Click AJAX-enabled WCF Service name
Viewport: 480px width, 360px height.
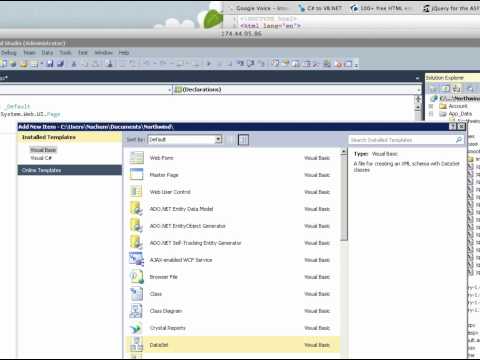point(181,260)
